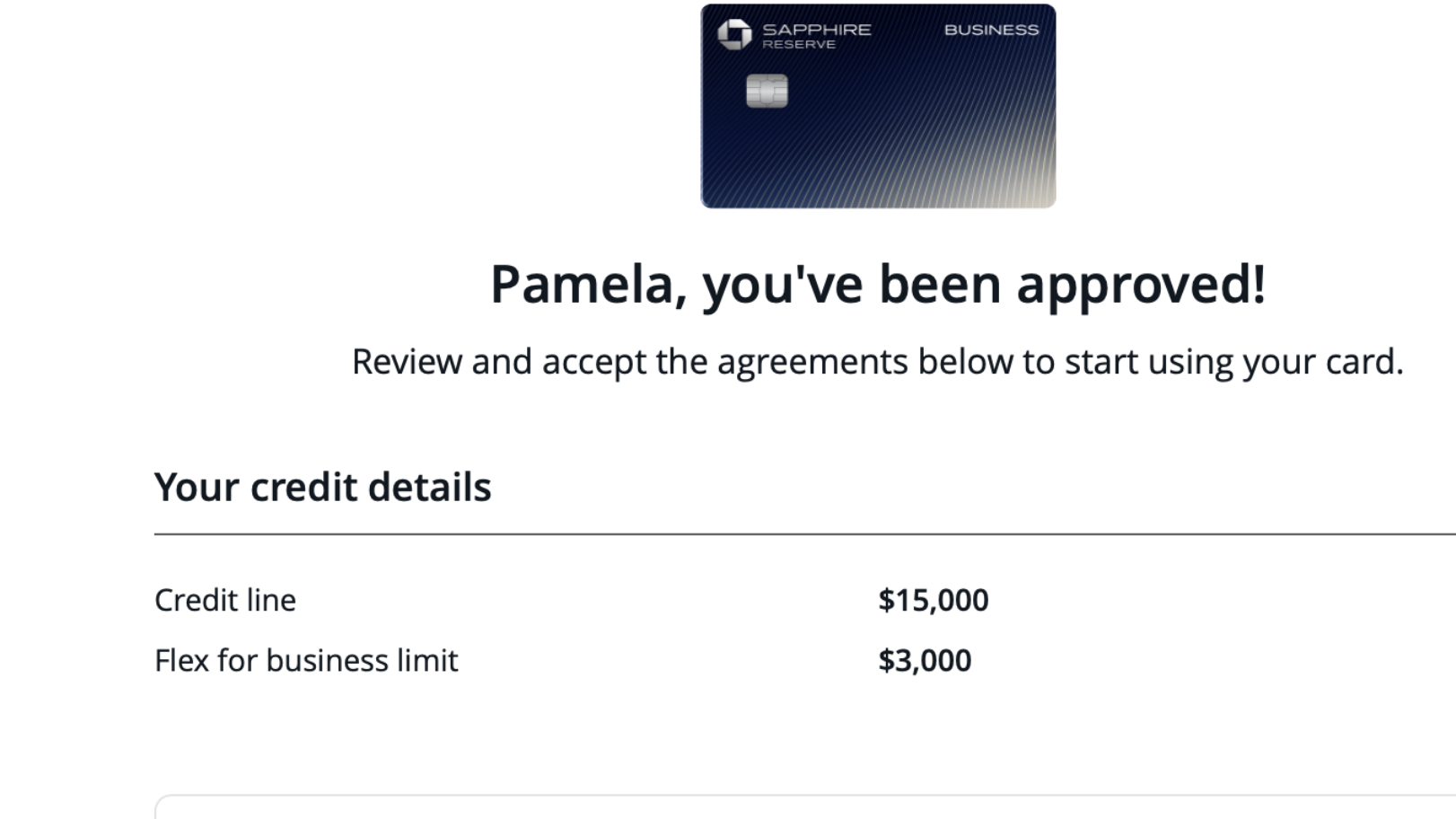Click the RESERVE text on the card
The image size is (1456, 819).
click(798, 45)
